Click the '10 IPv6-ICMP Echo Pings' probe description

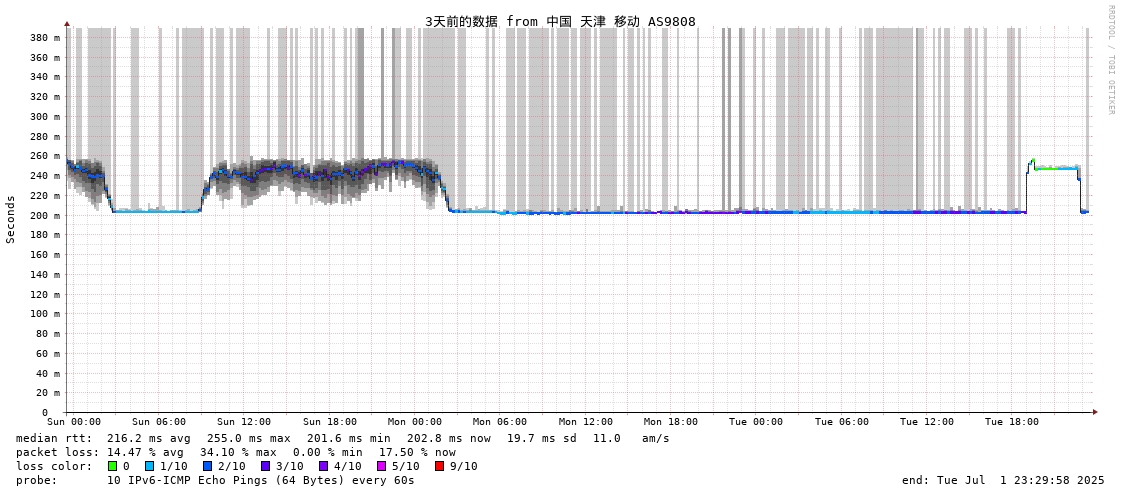(x=261, y=480)
